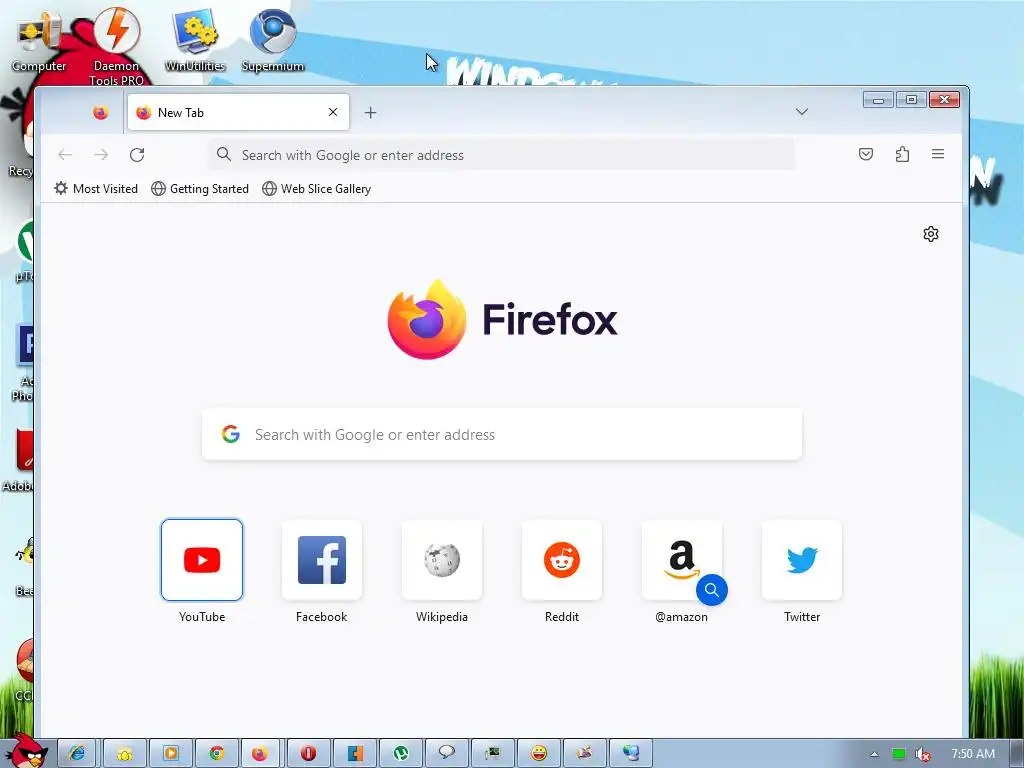Viewport: 1024px width, 768px height.
Task: Close the New Tab tab
Action: click(333, 112)
